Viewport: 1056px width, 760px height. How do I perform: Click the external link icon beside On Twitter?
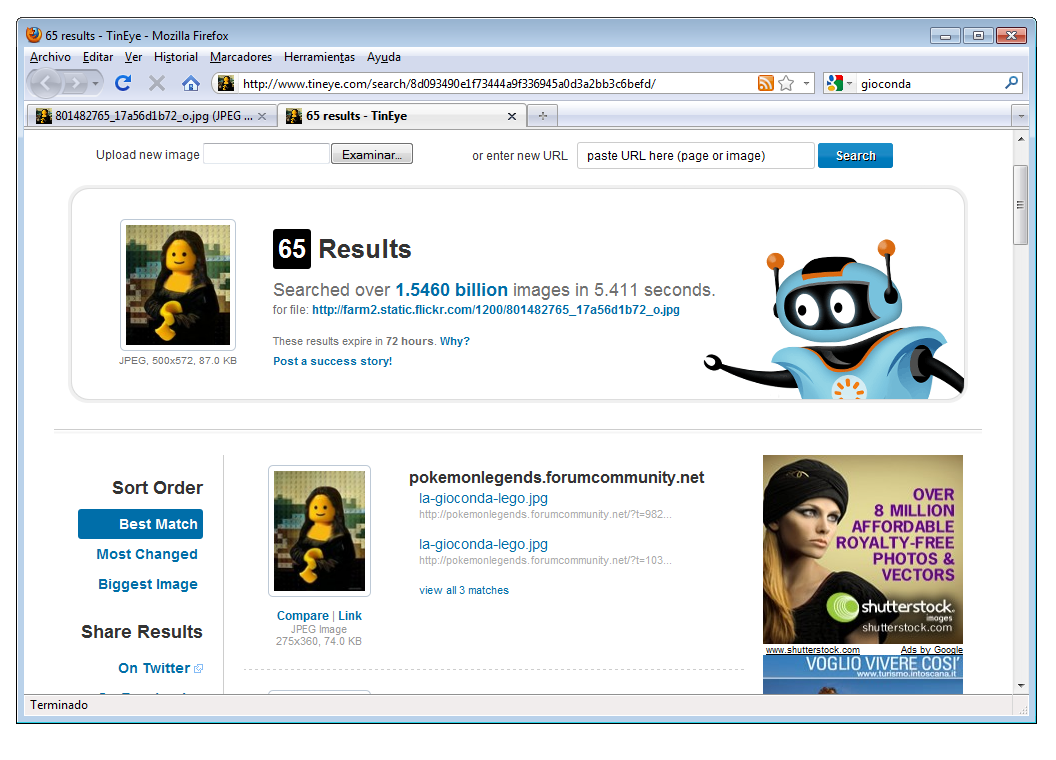point(199,668)
